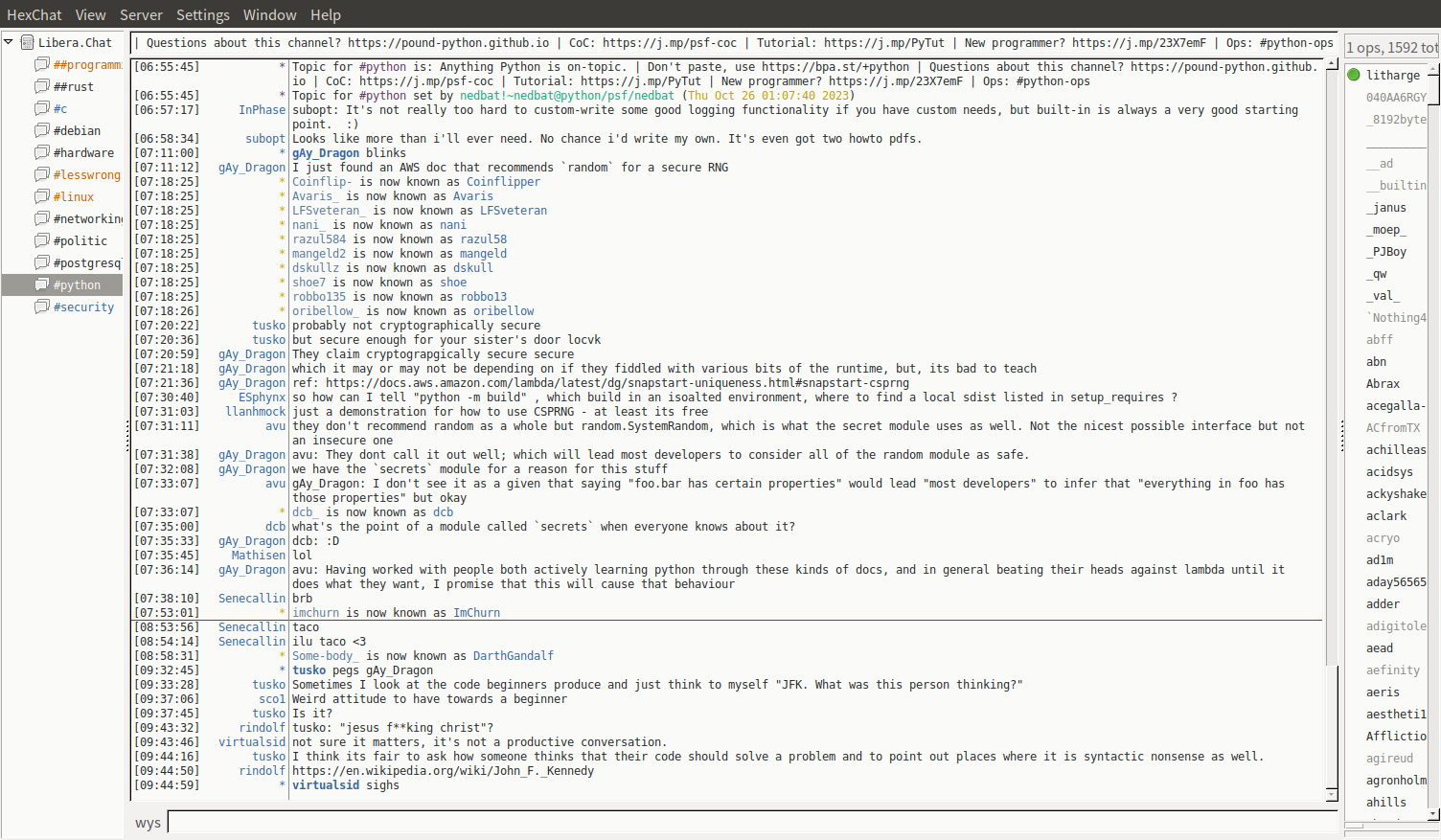The width and height of the screenshot is (1441, 840).
Task: Click the user count label above user list
Action: 1392,47
